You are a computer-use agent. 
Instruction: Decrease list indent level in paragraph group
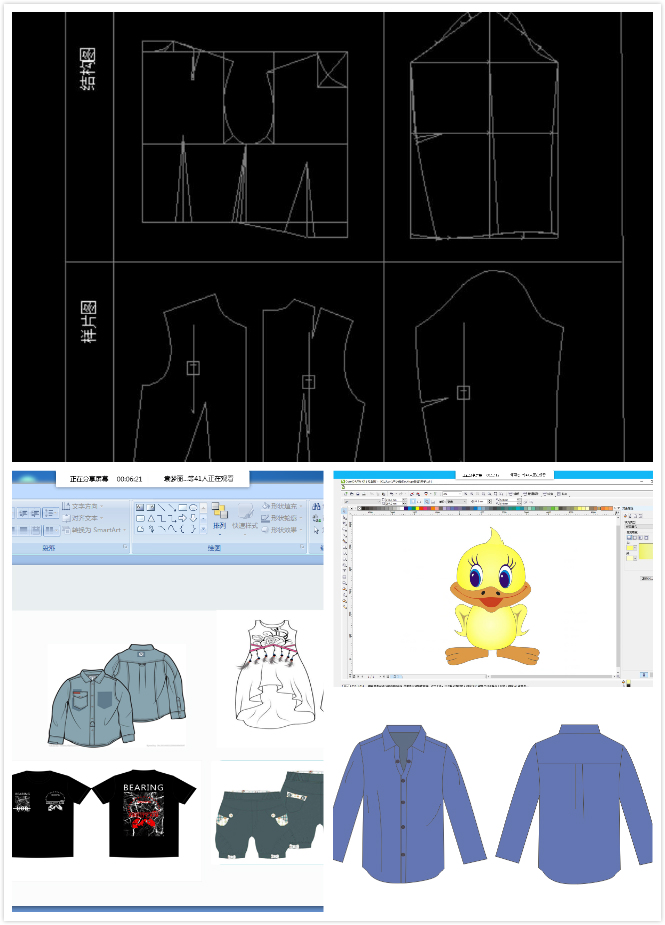point(23,513)
